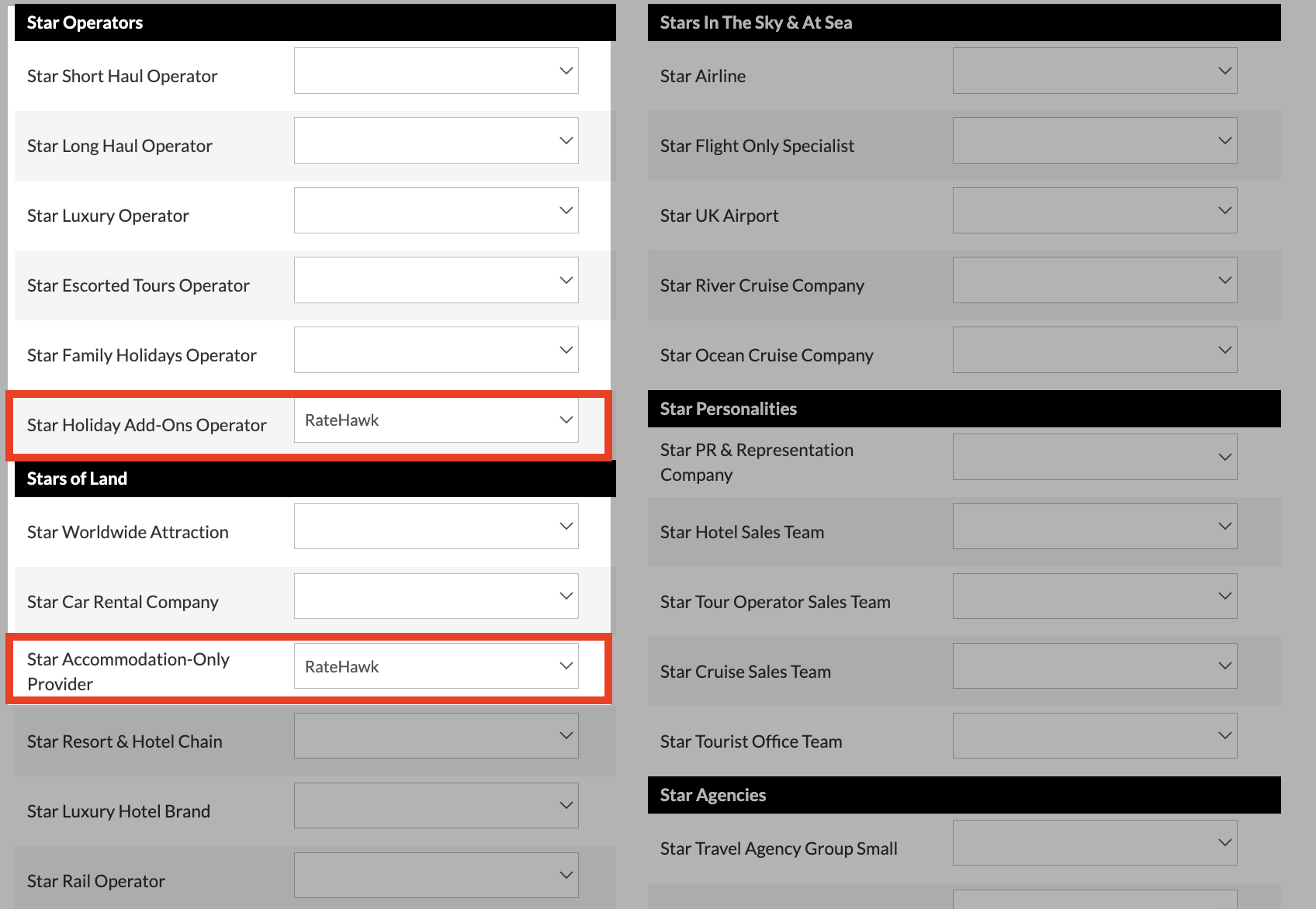Choose a Star Ocean Cruise Company option
The width and height of the screenshot is (1316, 909).
1094,350
